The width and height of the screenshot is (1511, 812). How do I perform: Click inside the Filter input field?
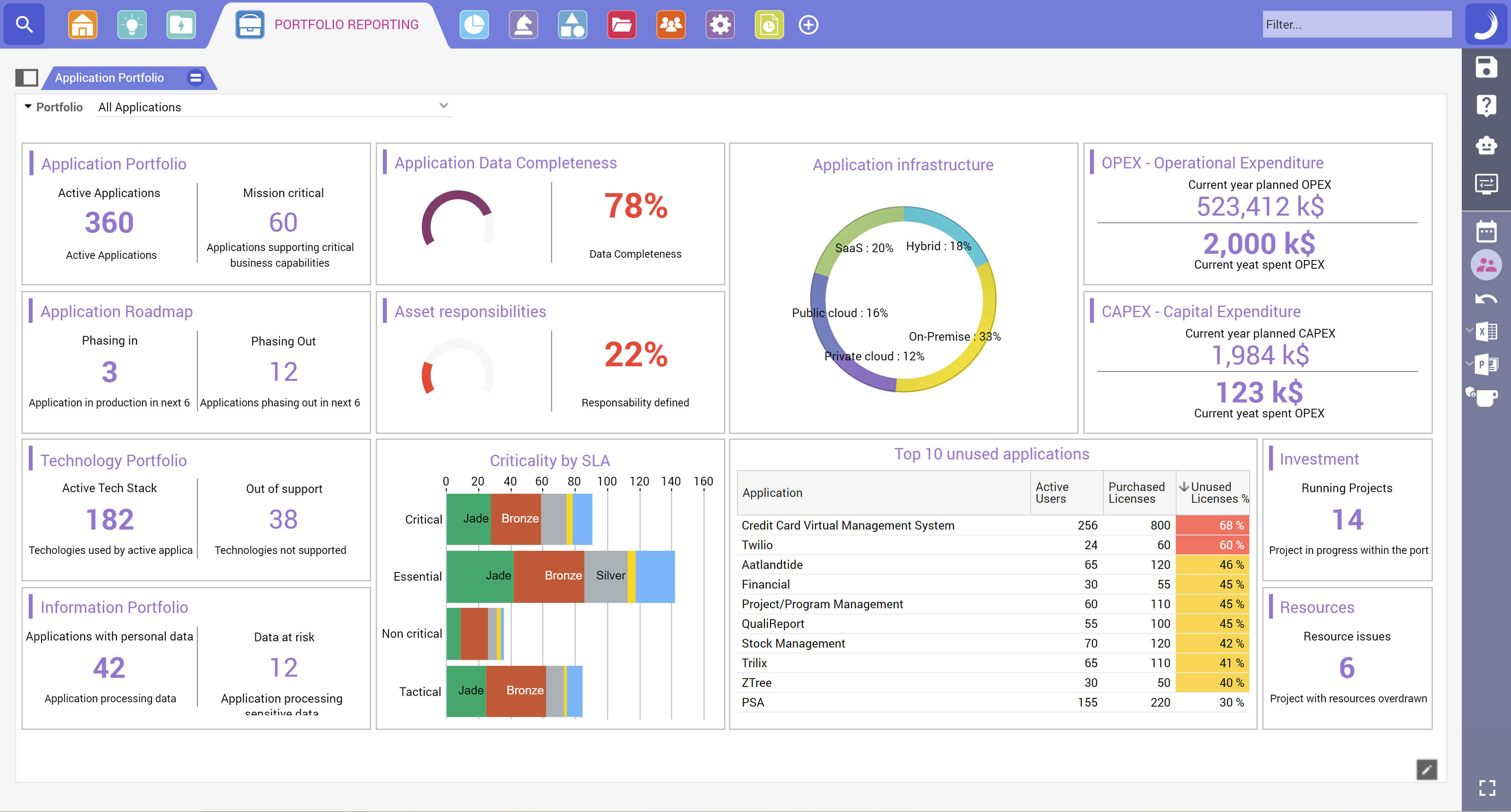tap(1356, 25)
